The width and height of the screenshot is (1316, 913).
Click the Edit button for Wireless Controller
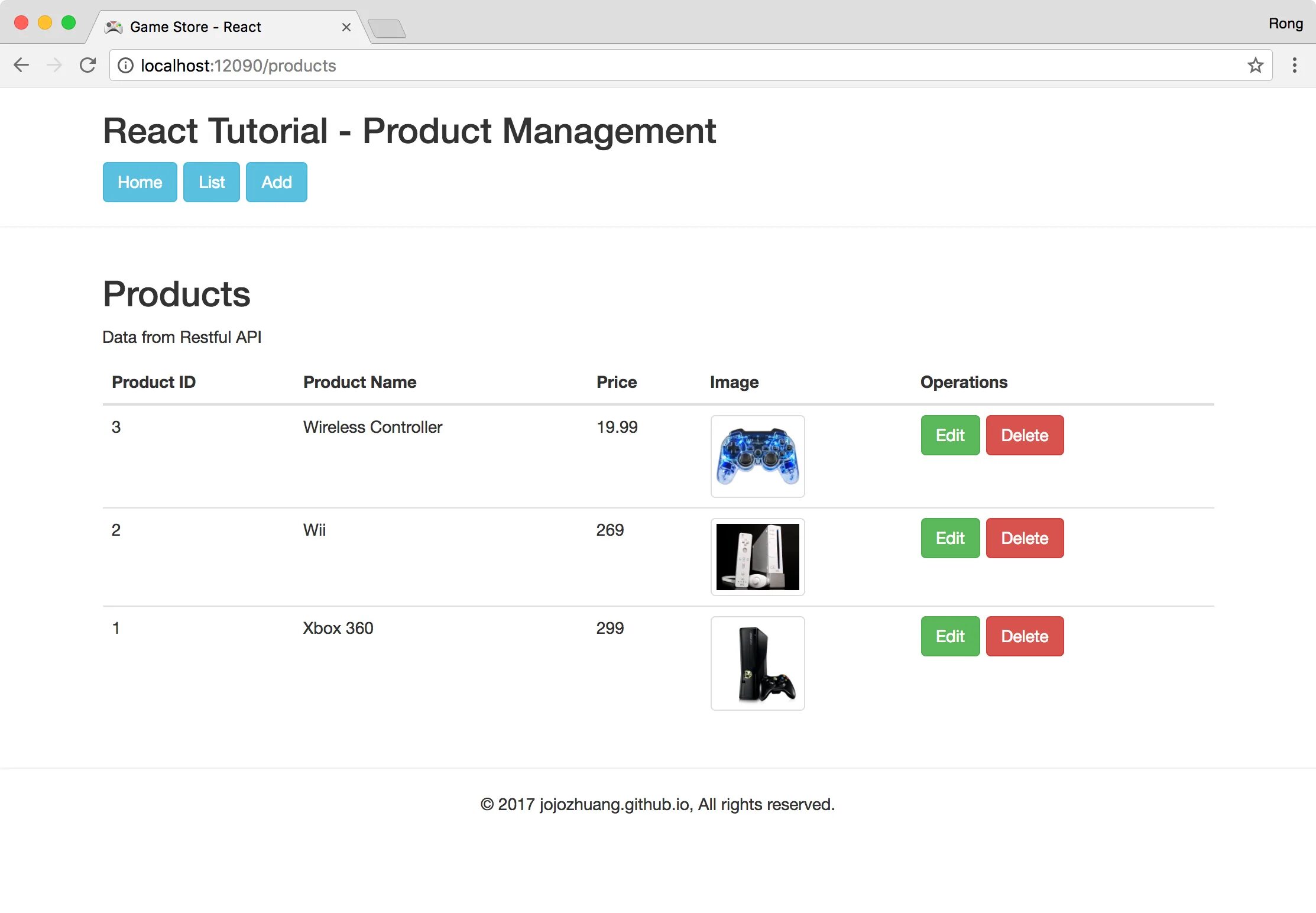948,436
